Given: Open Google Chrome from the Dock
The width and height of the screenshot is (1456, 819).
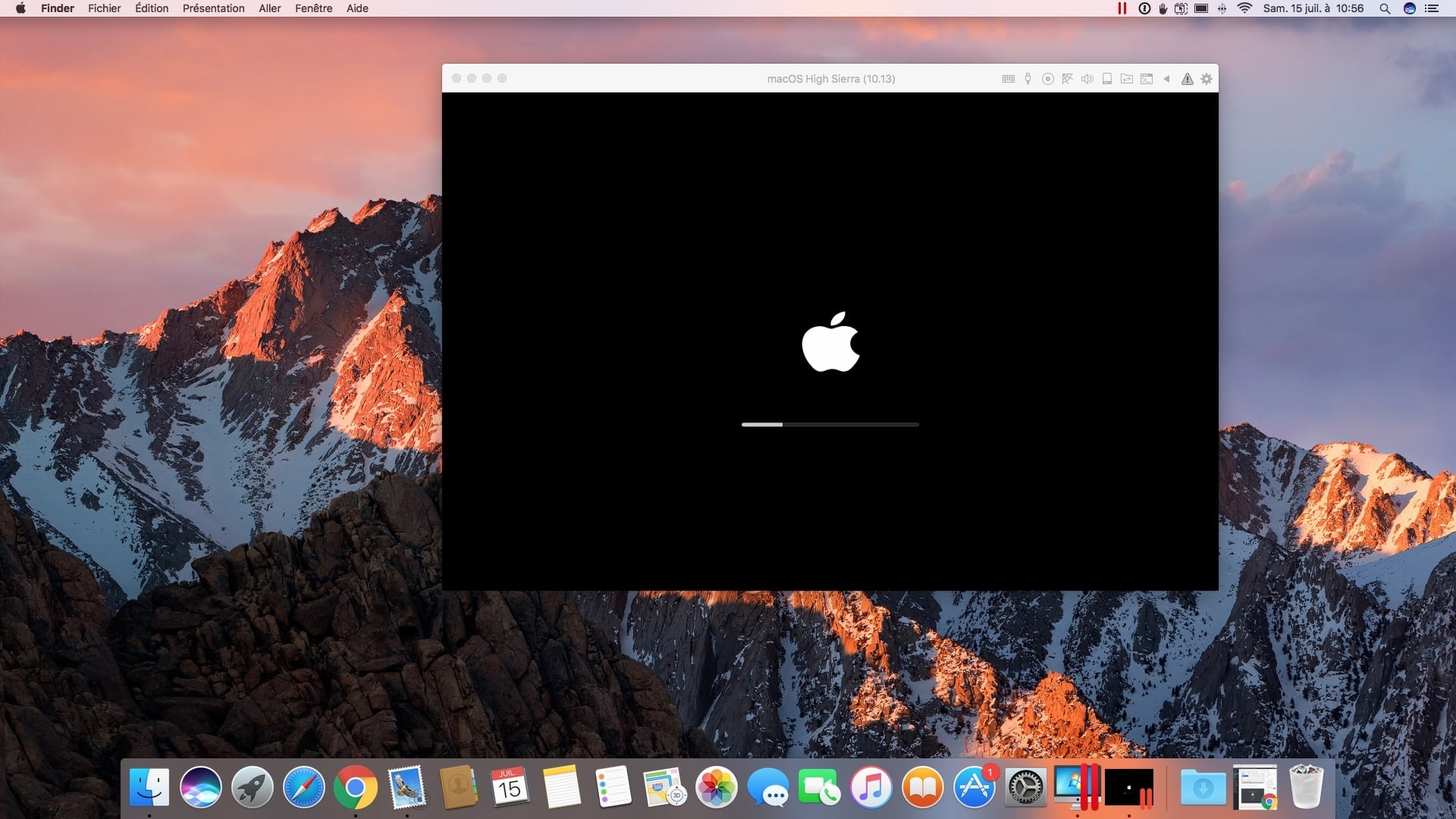Looking at the screenshot, I should (x=355, y=789).
